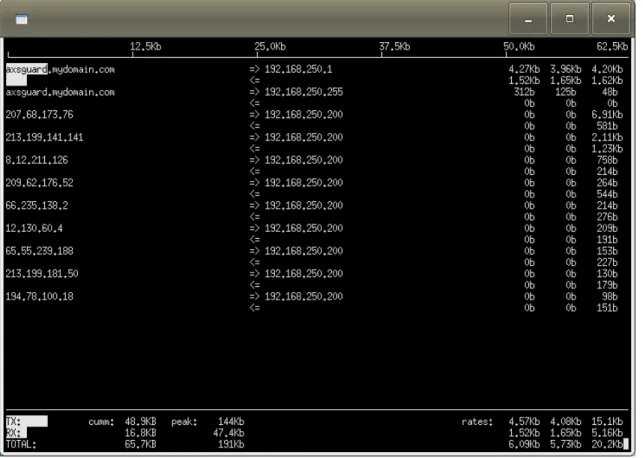This screenshot has width=643, height=458.
Task: Click destination 192.168.250.255
Action: pyautogui.click(x=303, y=92)
